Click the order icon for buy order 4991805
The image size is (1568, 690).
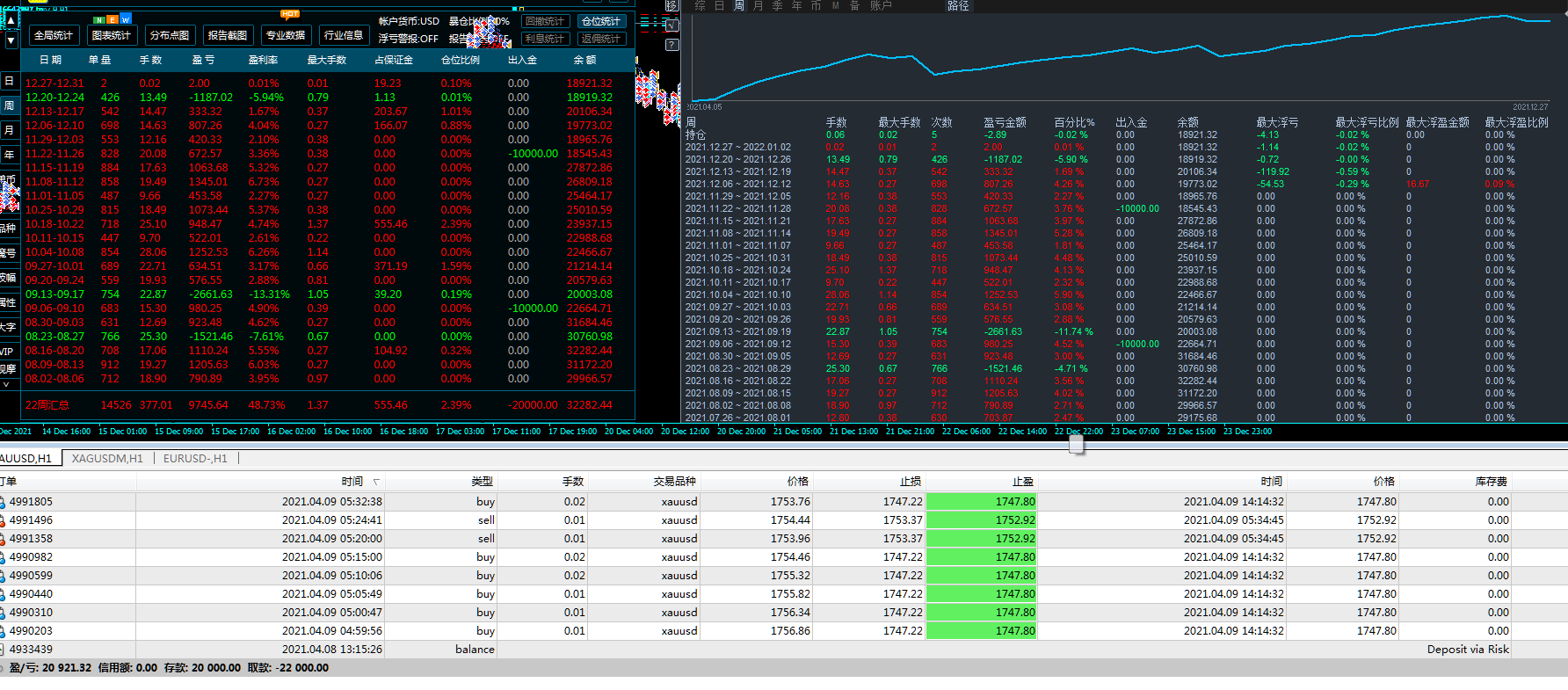[3, 502]
